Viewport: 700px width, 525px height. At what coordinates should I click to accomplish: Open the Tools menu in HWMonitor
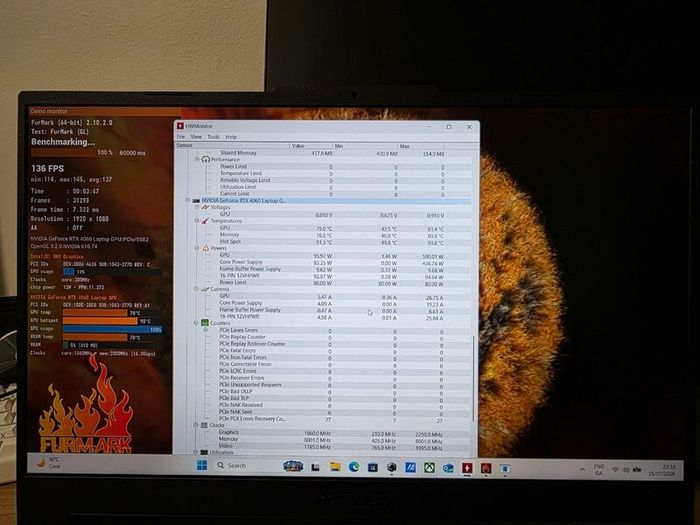tap(213, 137)
